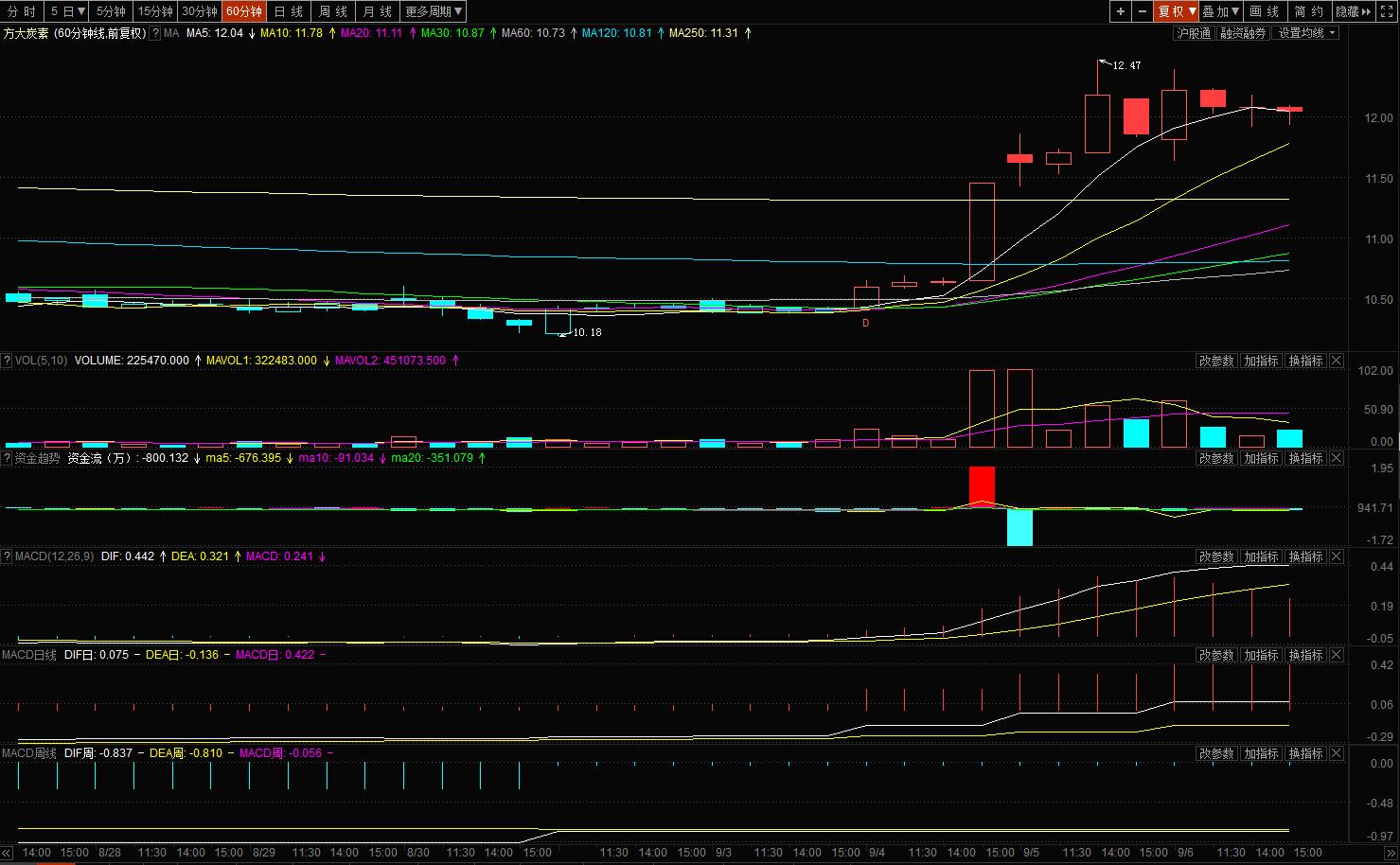Click the question mark next to 资金趋势
This screenshot has height=865, width=1400.
[x=7, y=458]
